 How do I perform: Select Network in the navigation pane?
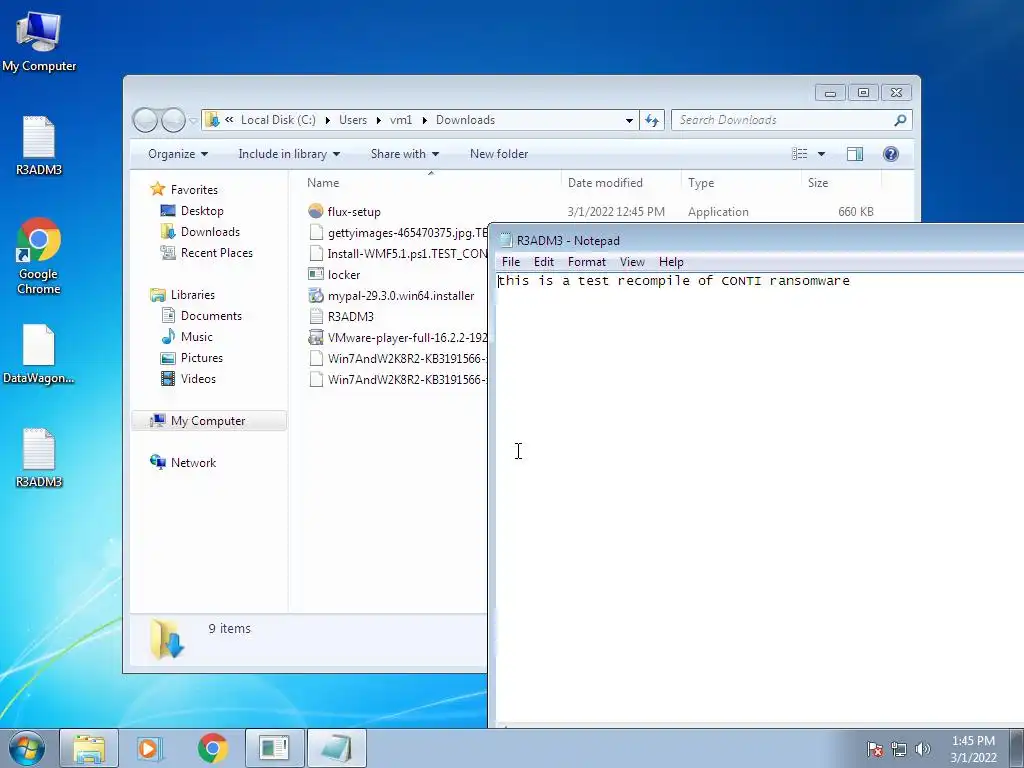183,462
